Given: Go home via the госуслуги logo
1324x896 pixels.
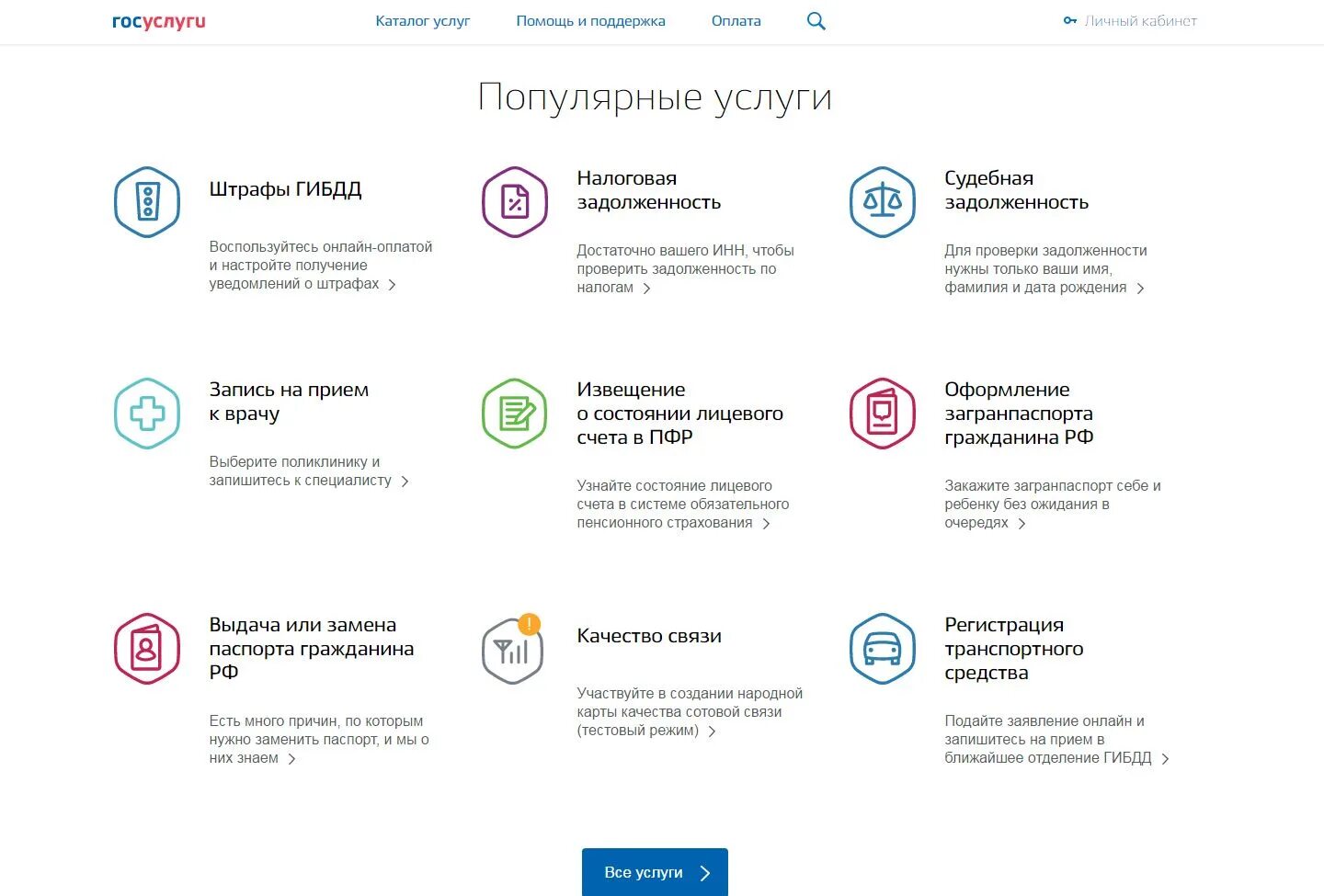Looking at the screenshot, I should click(159, 21).
